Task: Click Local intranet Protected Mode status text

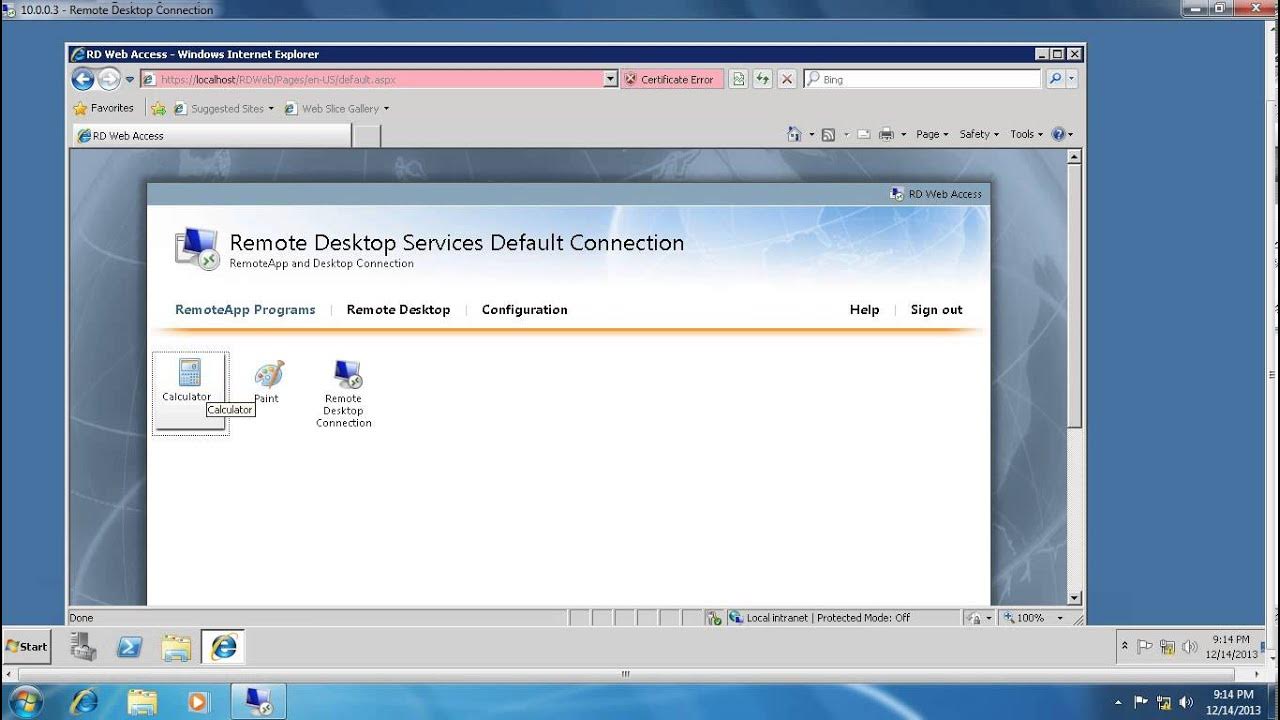Action: [x=828, y=618]
